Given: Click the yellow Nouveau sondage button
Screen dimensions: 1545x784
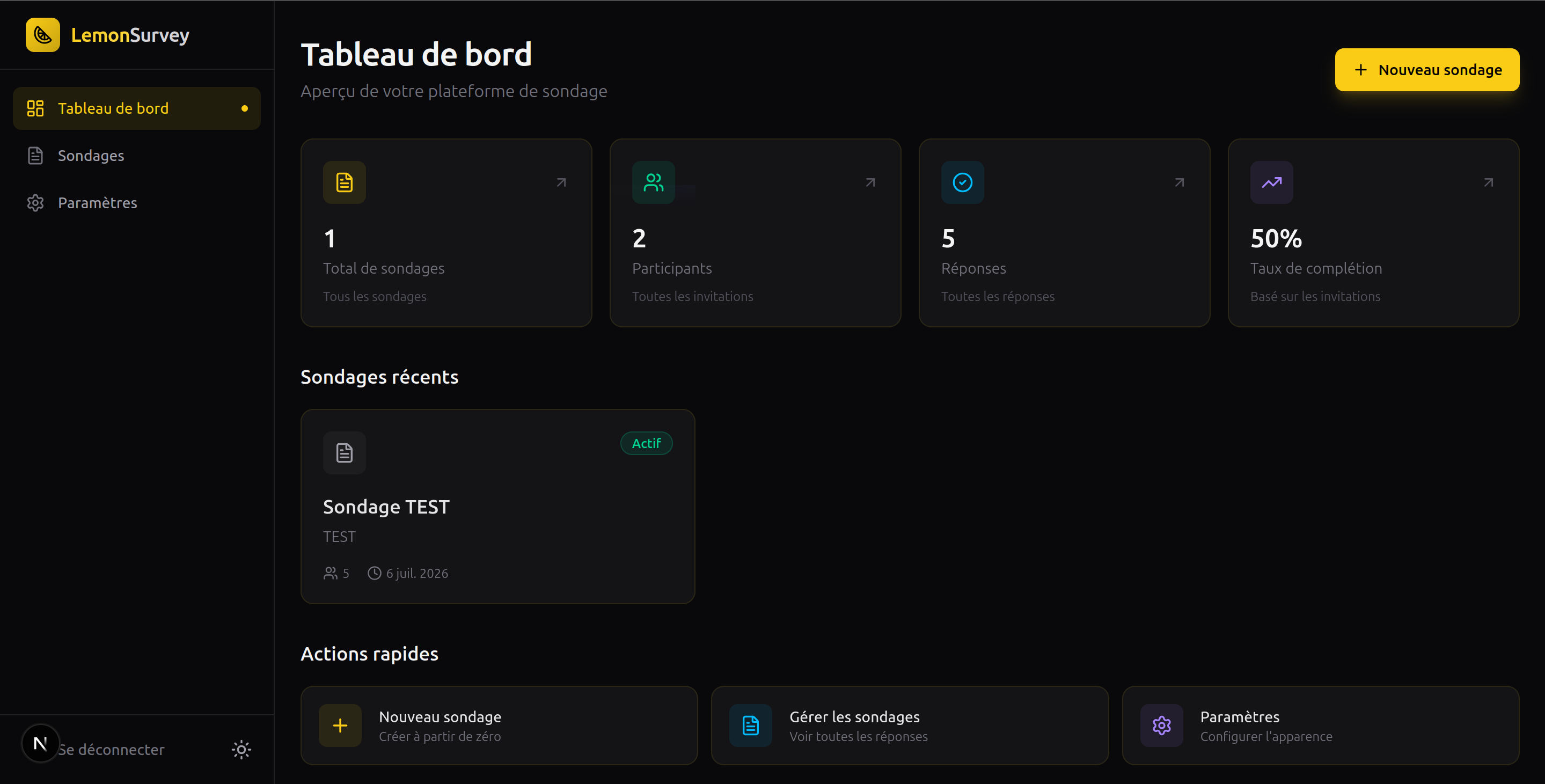Looking at the screenshot, I should click(1427, 70).
